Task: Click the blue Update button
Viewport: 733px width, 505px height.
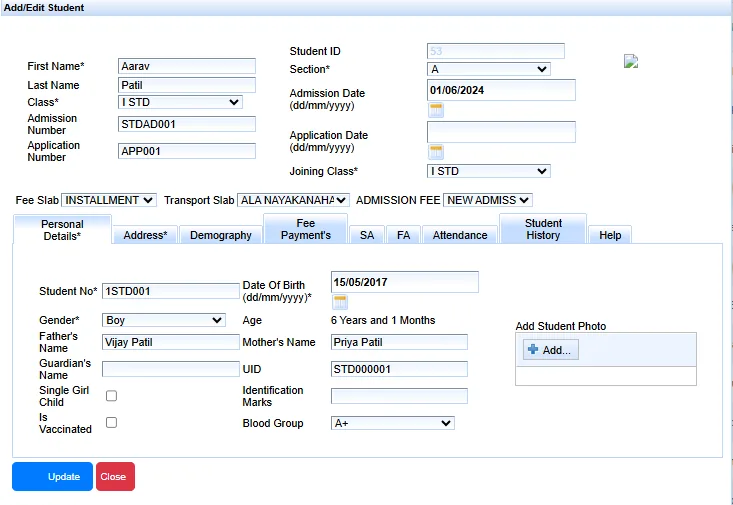Action: tap(52, 476)
